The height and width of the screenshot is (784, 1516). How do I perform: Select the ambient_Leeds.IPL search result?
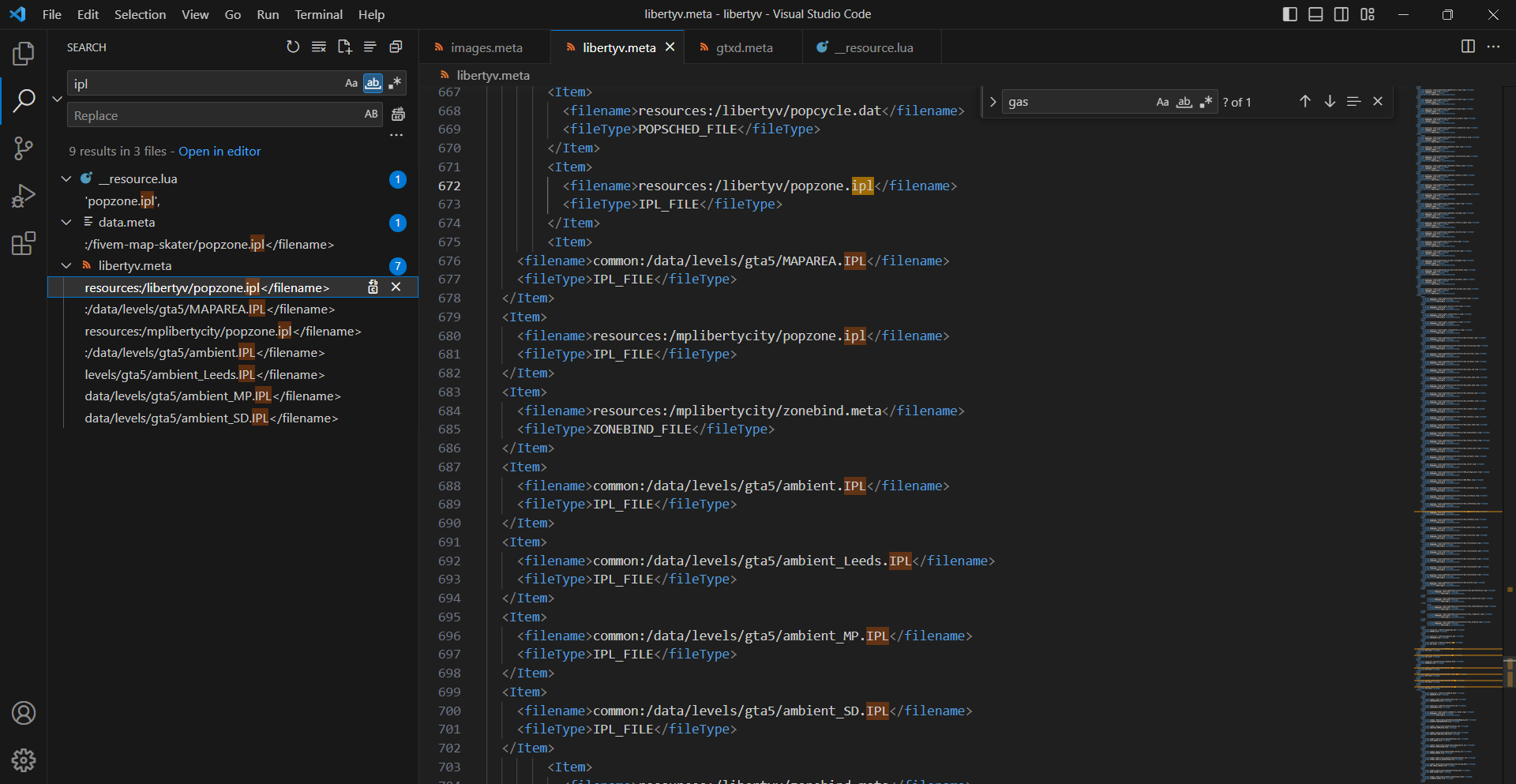click(x=205, y=375)
